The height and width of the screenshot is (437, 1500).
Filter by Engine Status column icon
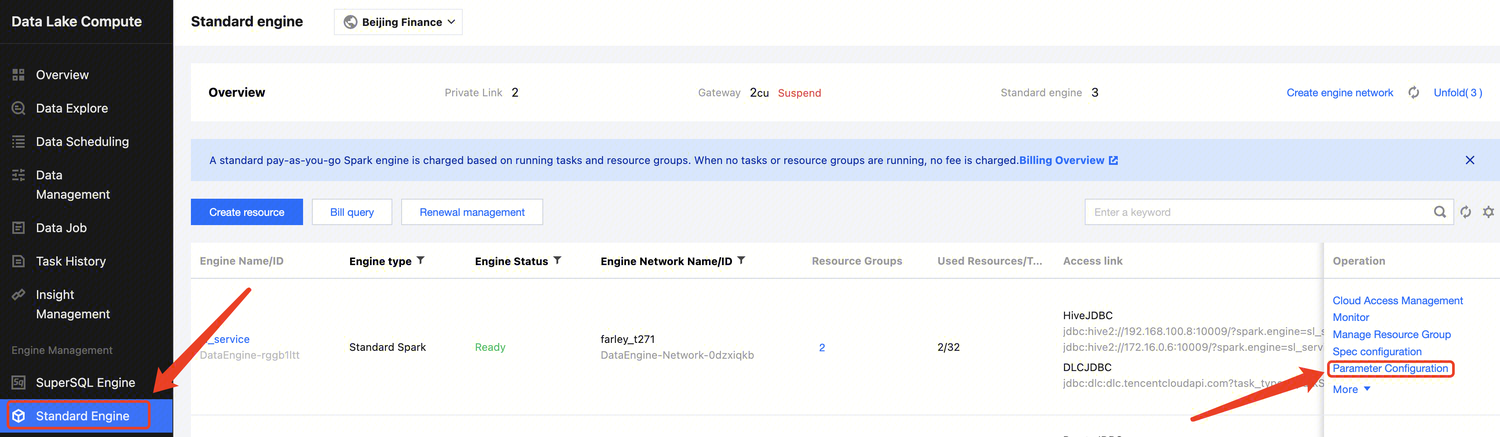click(x=557, y=261)
